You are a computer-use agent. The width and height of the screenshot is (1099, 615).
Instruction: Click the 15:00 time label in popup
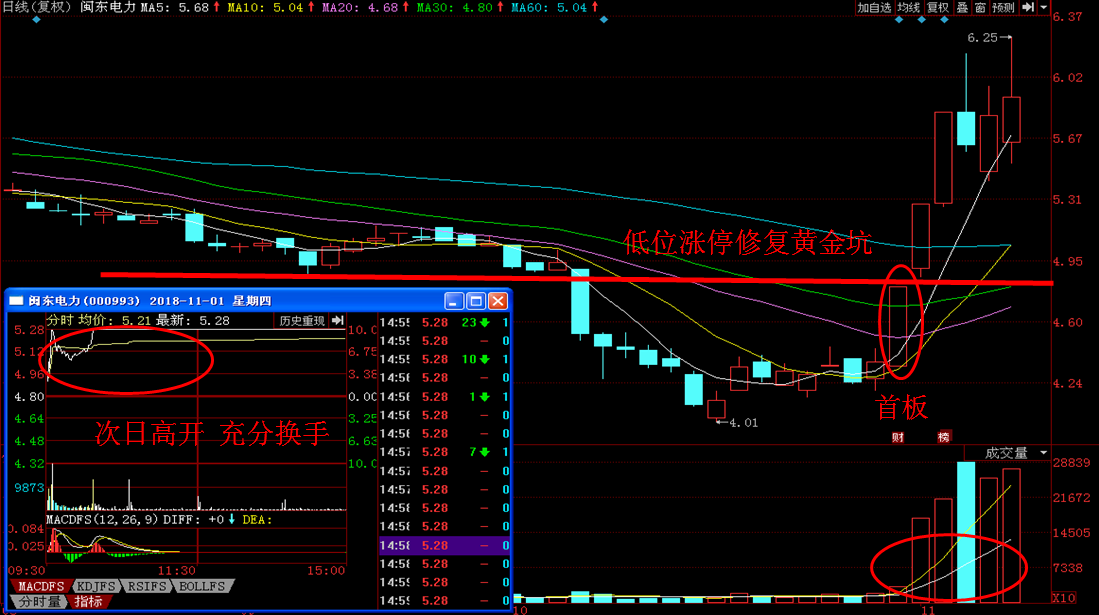[326, 571]
